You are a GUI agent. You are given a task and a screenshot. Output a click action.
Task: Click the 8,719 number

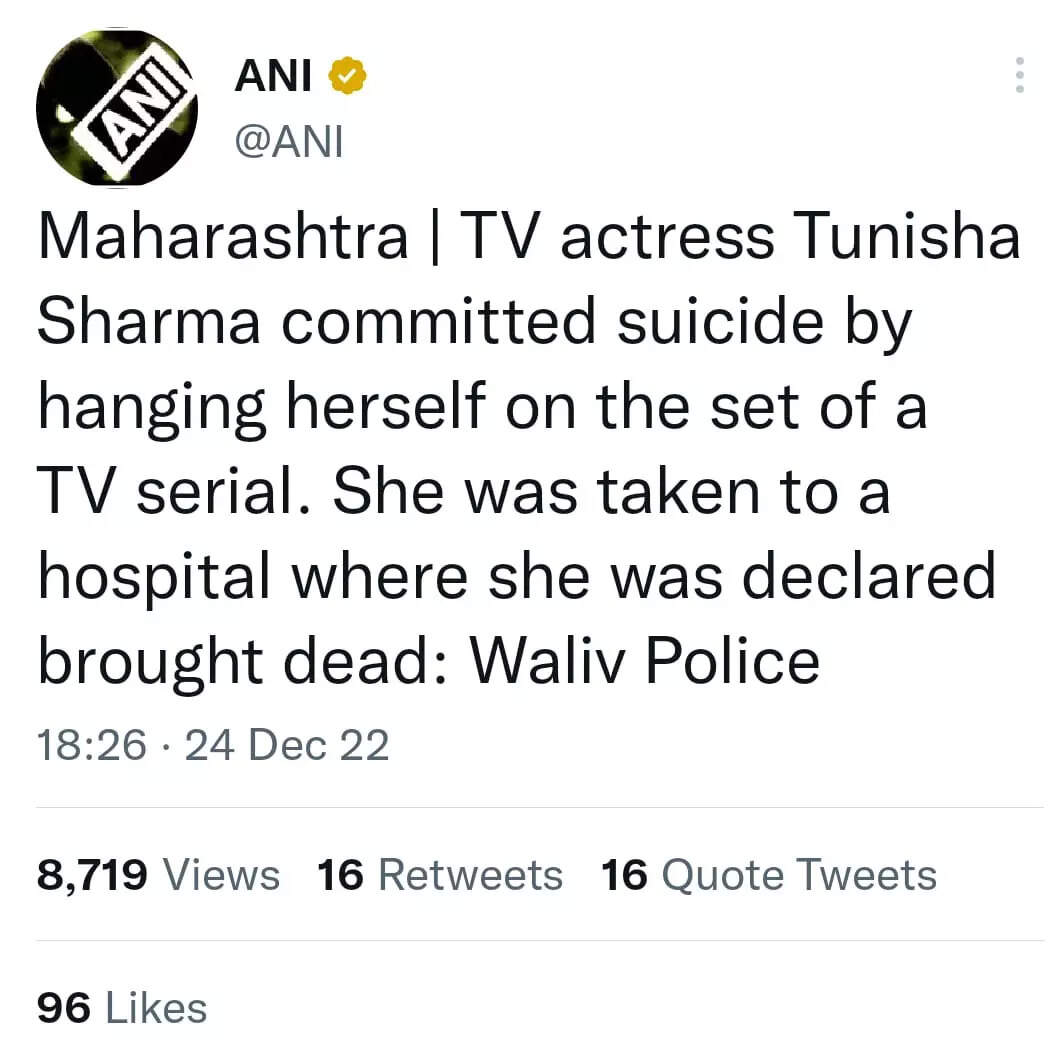point(93,875)
